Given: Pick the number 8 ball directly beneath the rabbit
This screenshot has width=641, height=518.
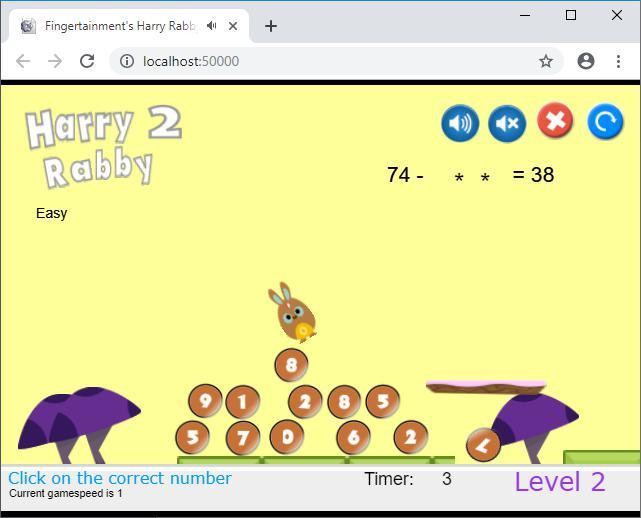Looking at the screenshot, I should [291, 365].
